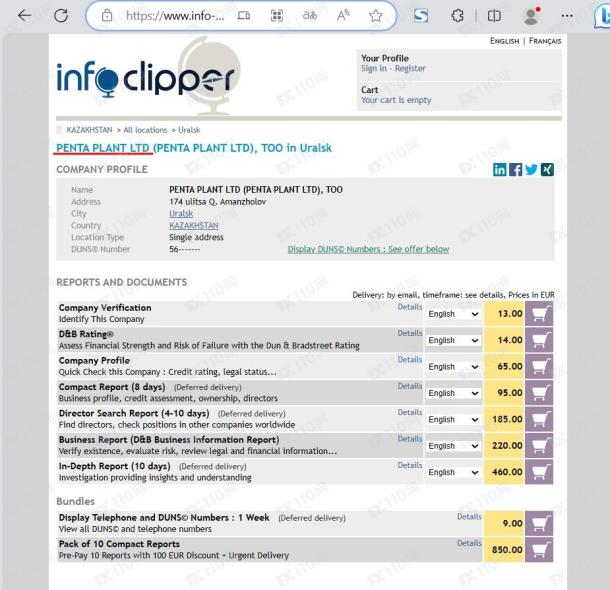
Task: Toggle split screen icon
Action: (494, 16)
